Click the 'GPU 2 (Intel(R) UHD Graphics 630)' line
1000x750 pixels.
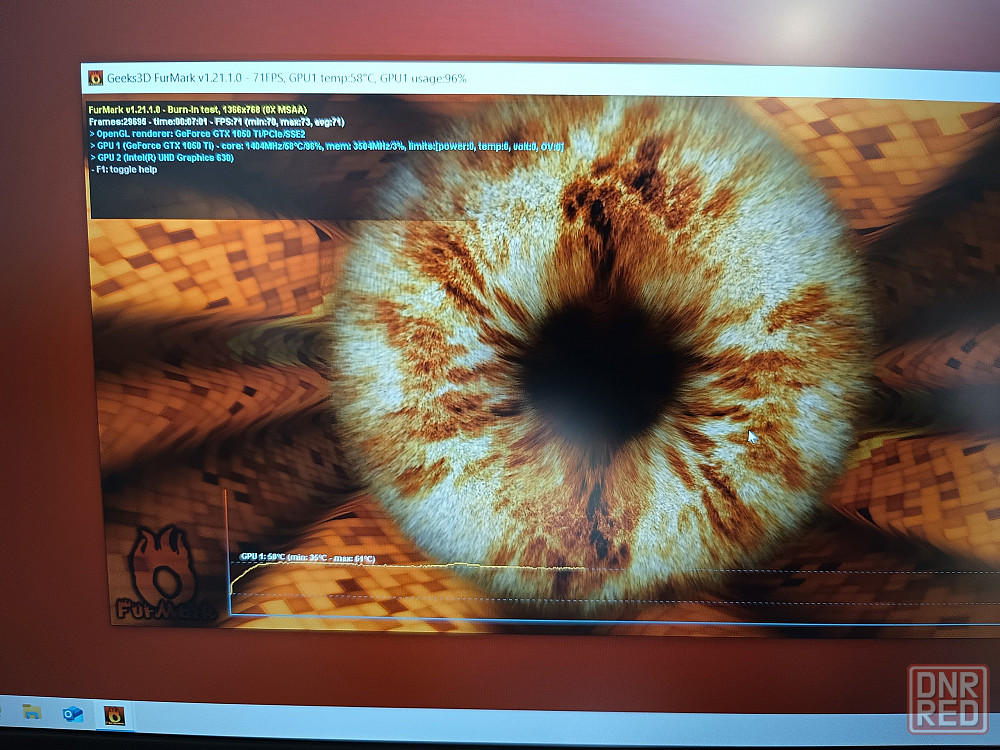(x=161, y=158)
